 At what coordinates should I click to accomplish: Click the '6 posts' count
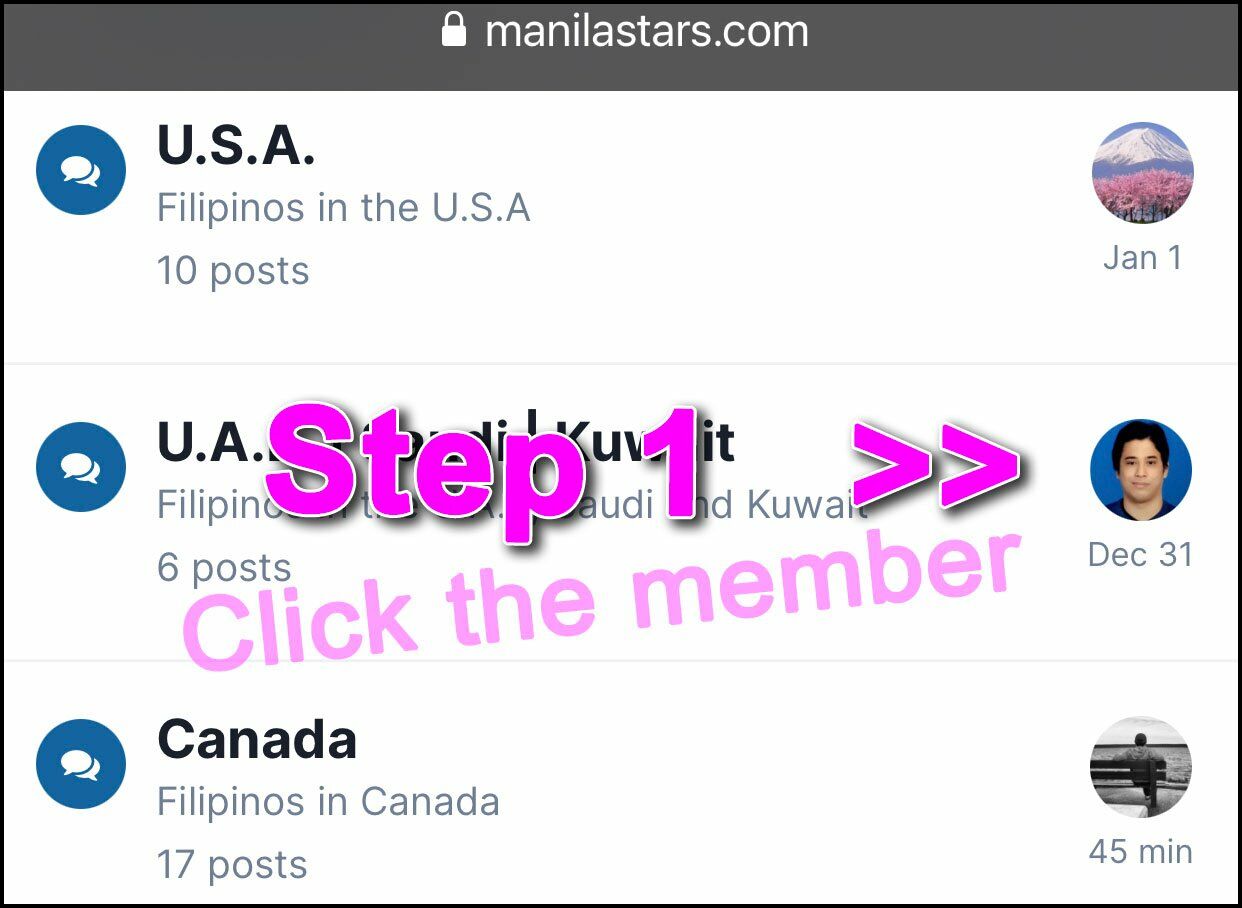[x=224, y=568]
